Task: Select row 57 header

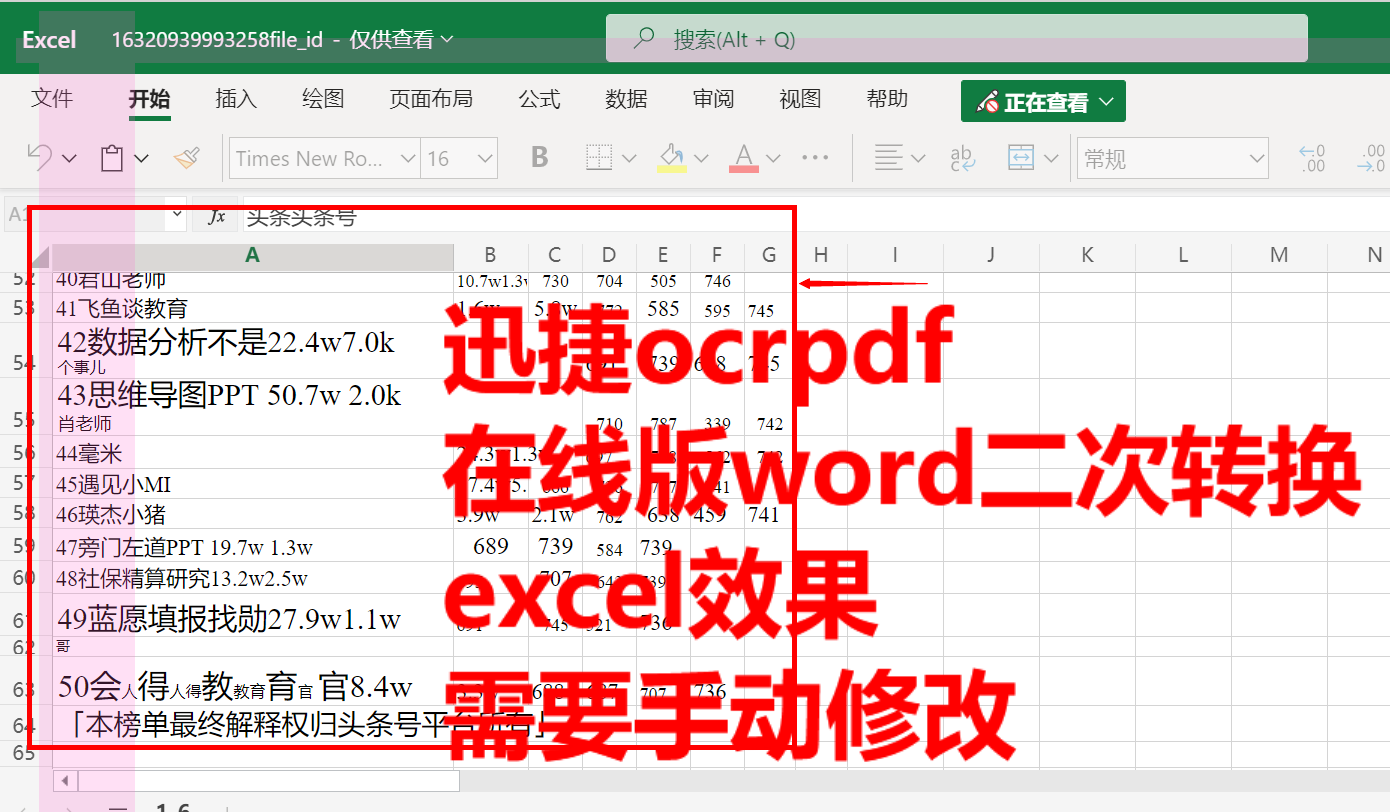Action: click(x=24, y=484)
